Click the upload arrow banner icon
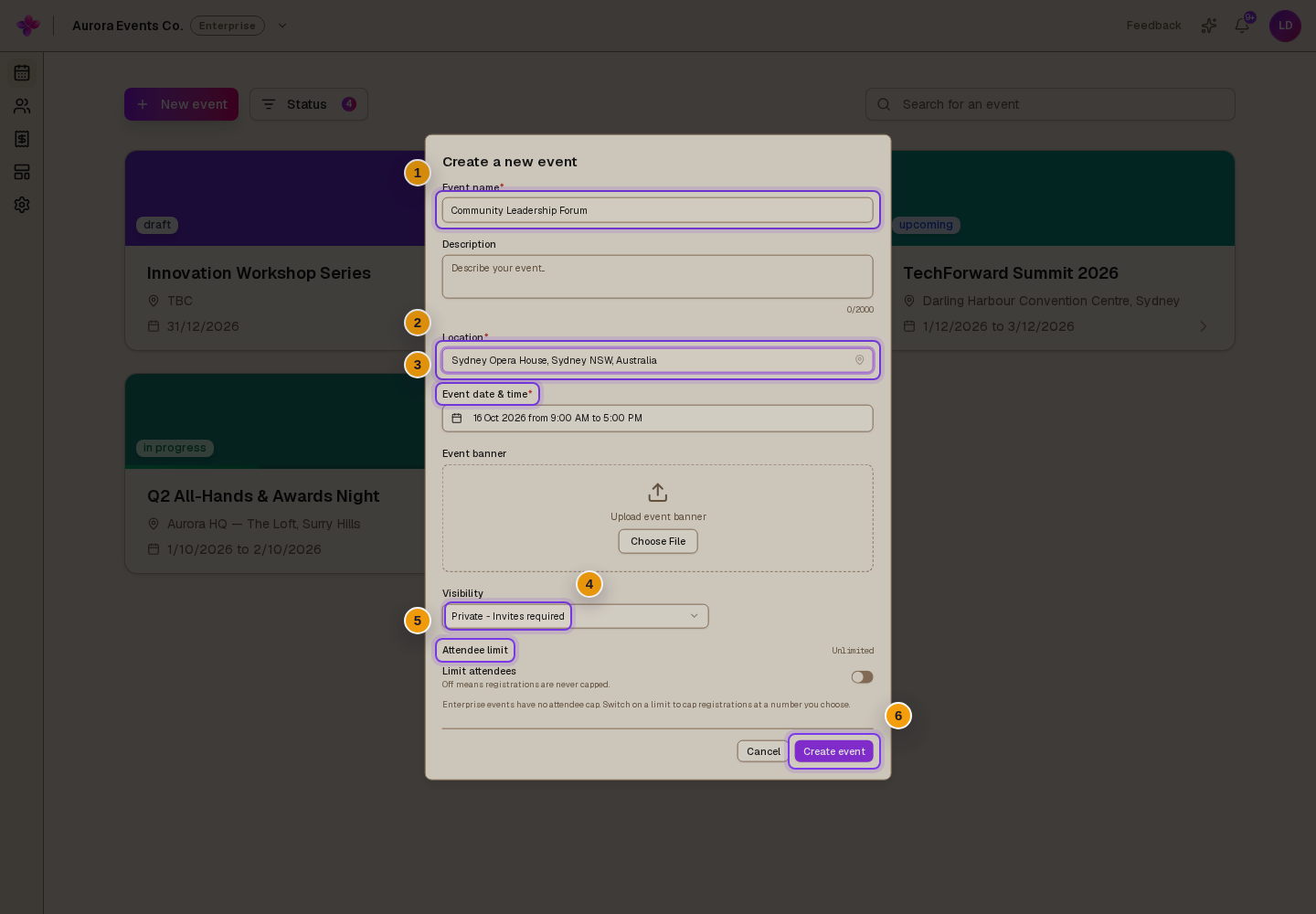This screenshot has width=1316, height=914. click(x=658, y=493)
